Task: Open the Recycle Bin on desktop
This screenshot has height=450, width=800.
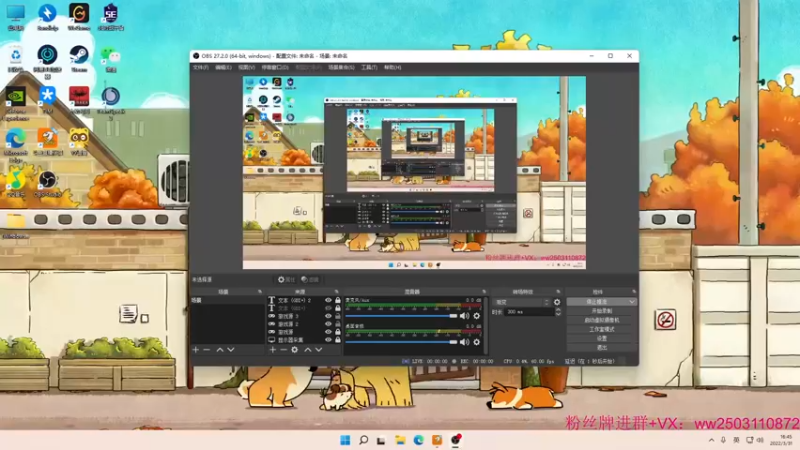Action: 15,58
